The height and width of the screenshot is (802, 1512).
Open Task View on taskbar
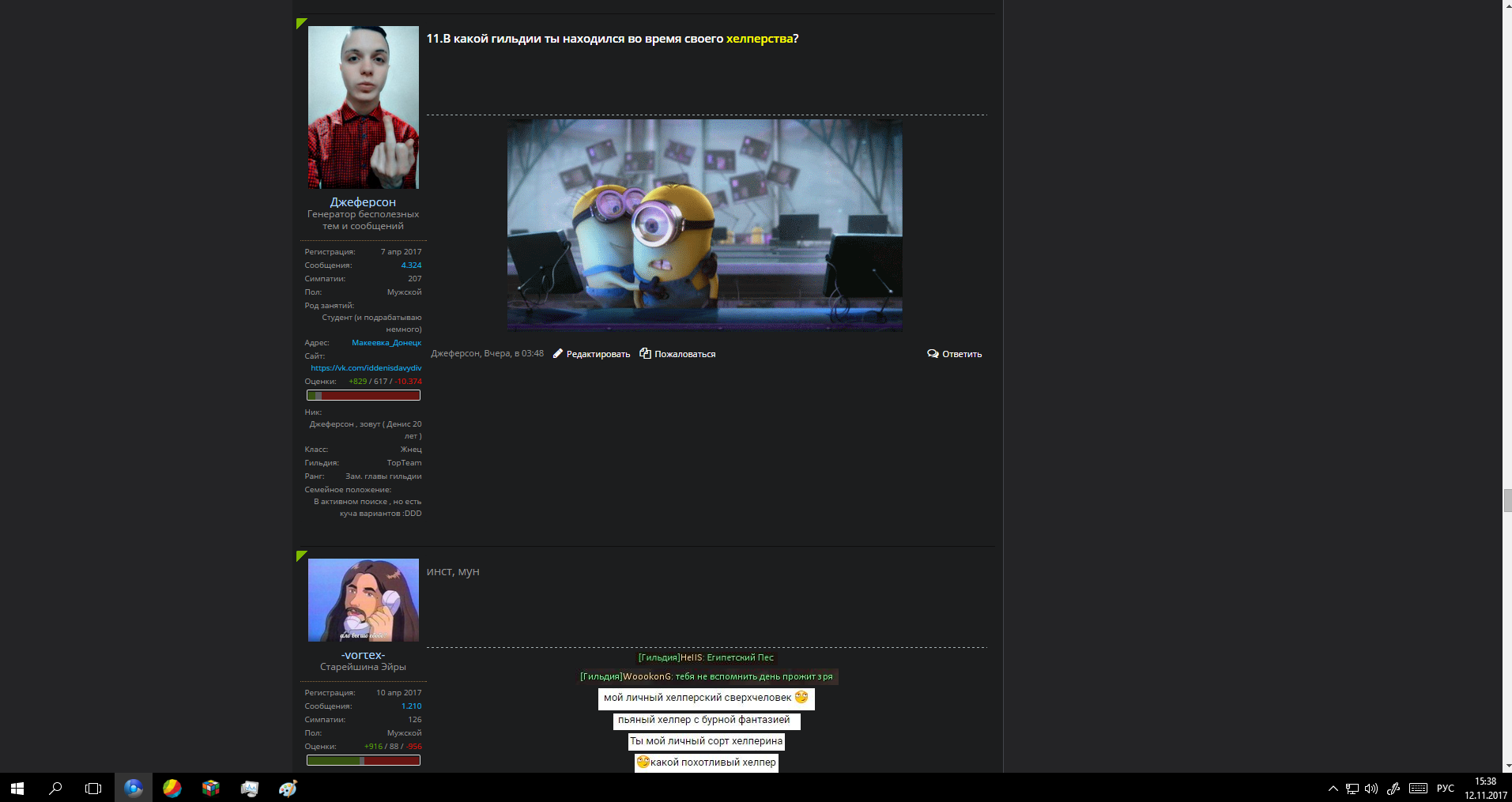coord(93,788)
